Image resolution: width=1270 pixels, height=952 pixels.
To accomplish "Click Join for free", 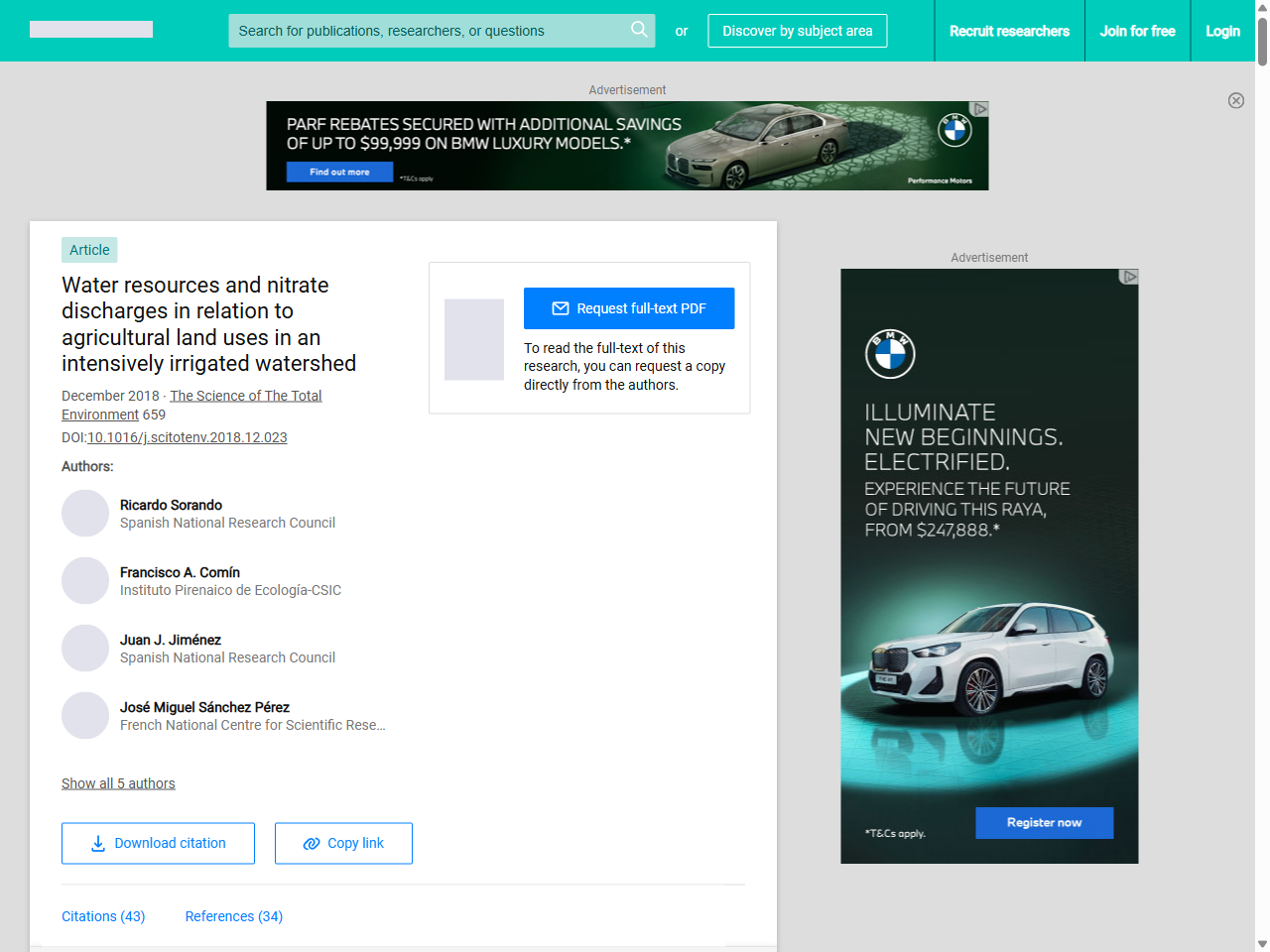I will (x=1137, y=31).
